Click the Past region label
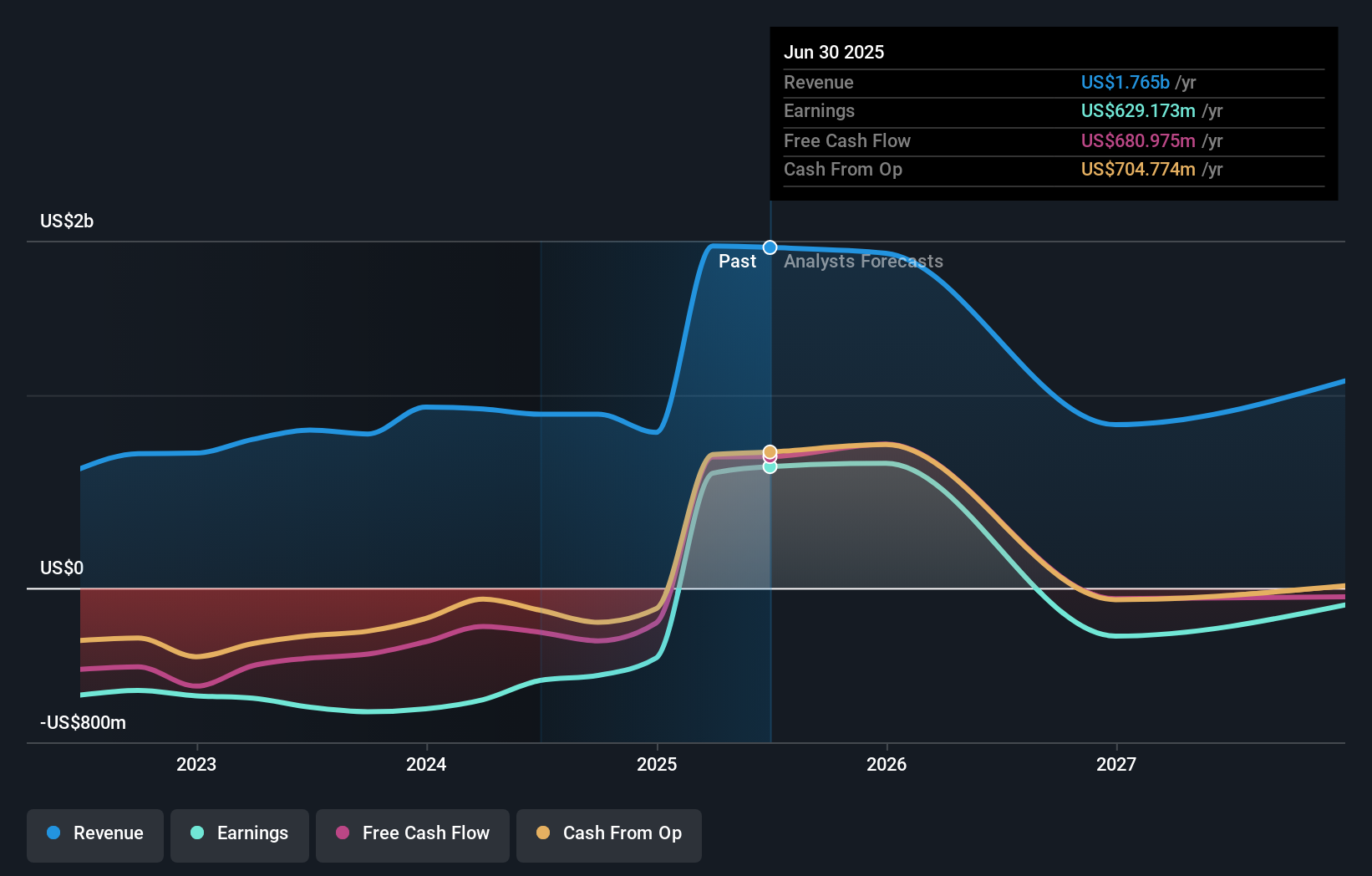 click(737, 261)
